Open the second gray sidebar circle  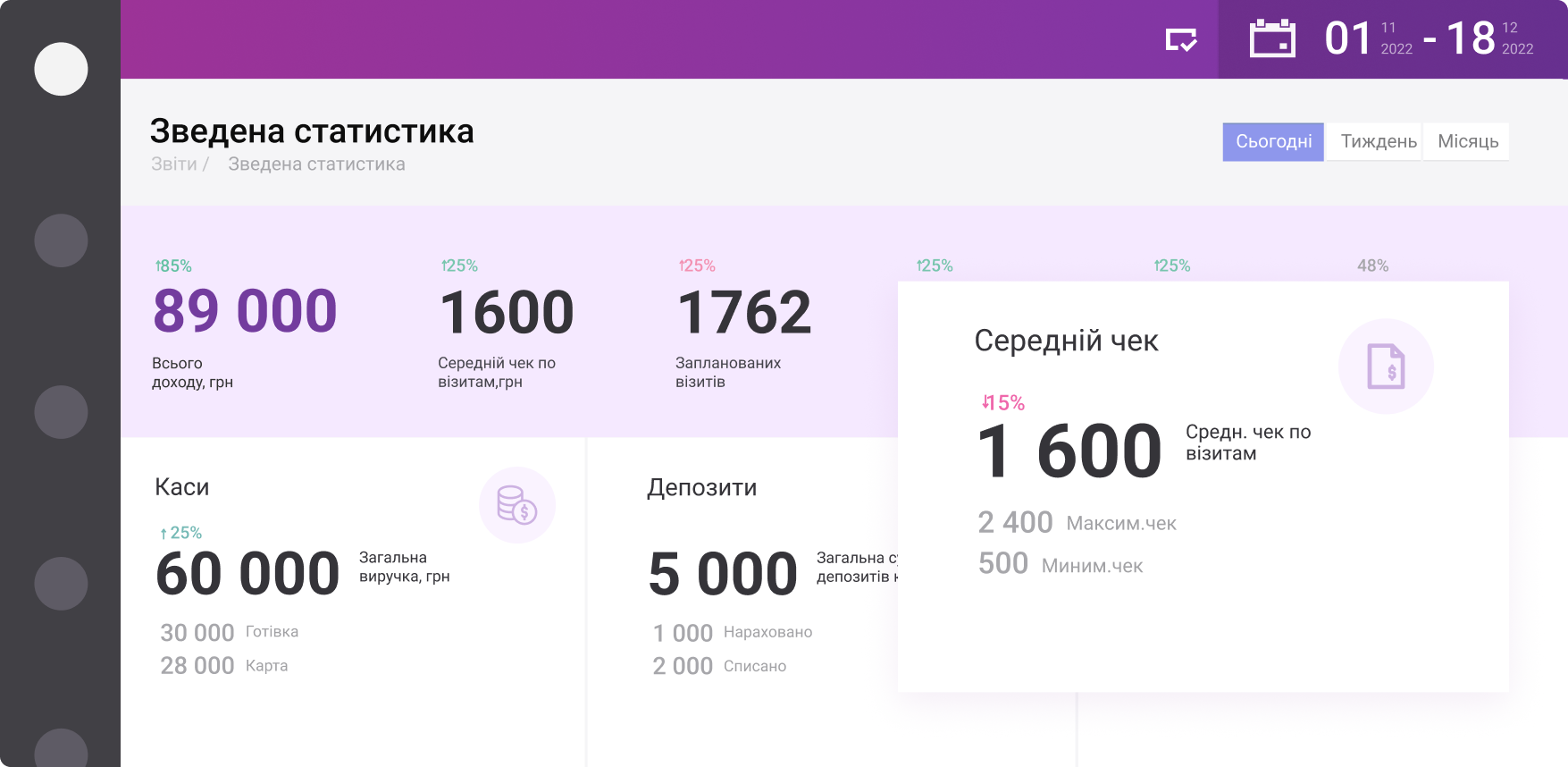tap(61, 240)
